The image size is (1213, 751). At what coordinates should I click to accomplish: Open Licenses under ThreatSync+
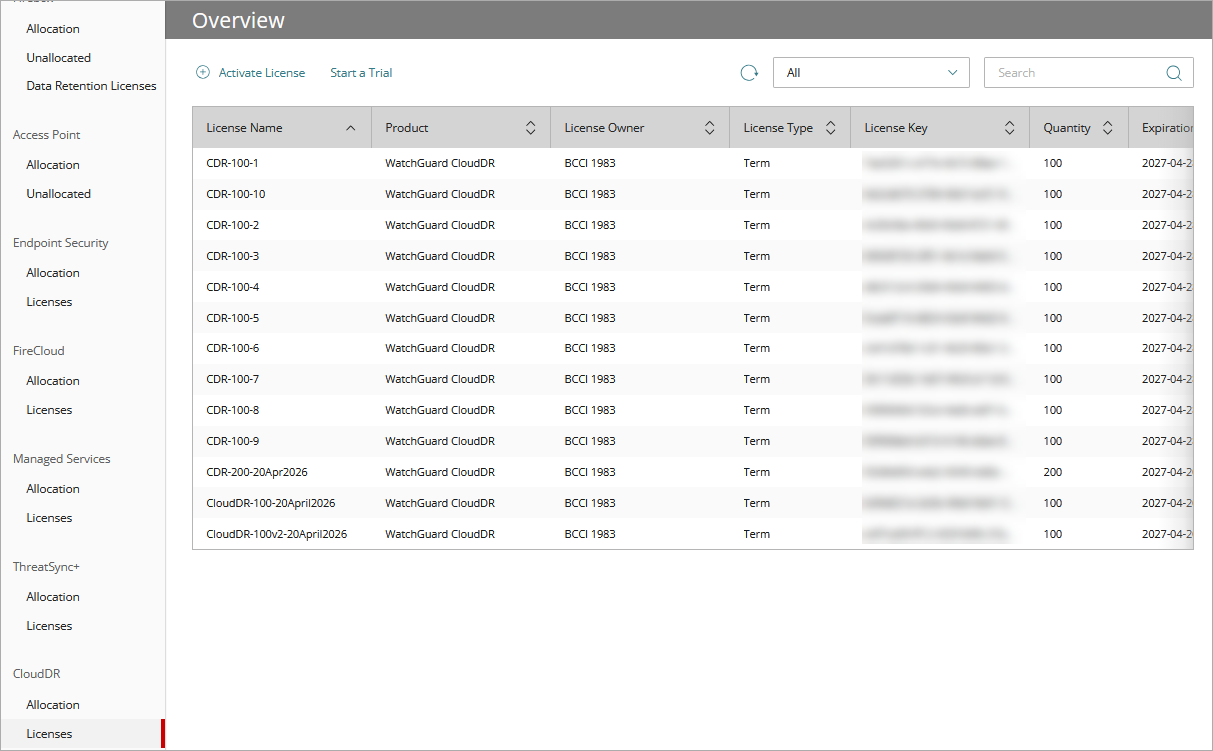tap(49, 626)
